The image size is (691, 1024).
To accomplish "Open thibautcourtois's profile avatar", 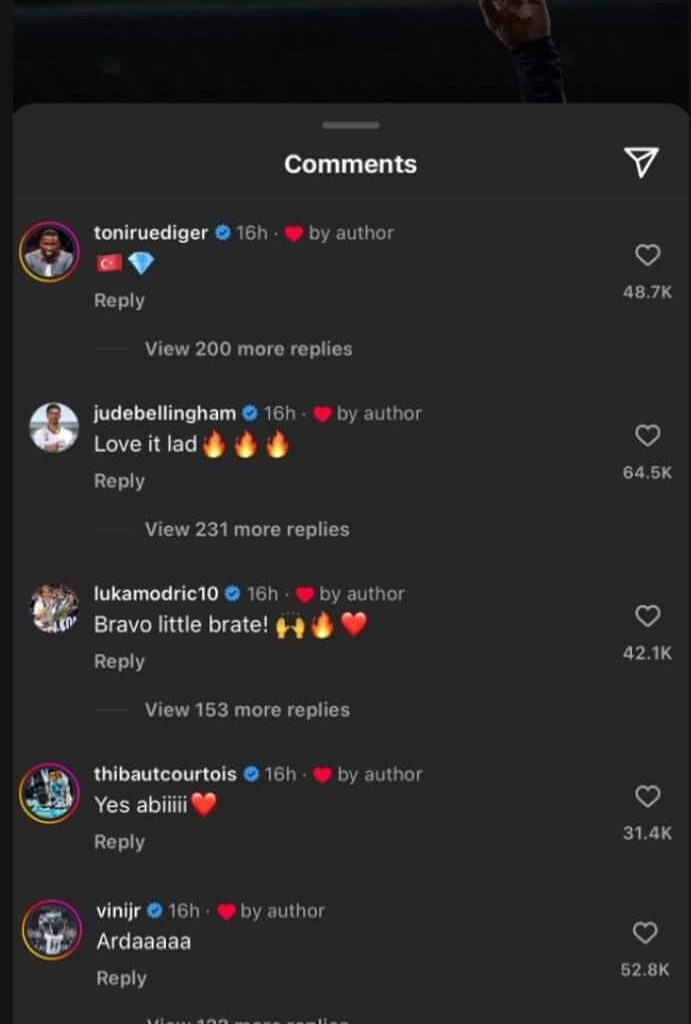I will tap(49, 792).
